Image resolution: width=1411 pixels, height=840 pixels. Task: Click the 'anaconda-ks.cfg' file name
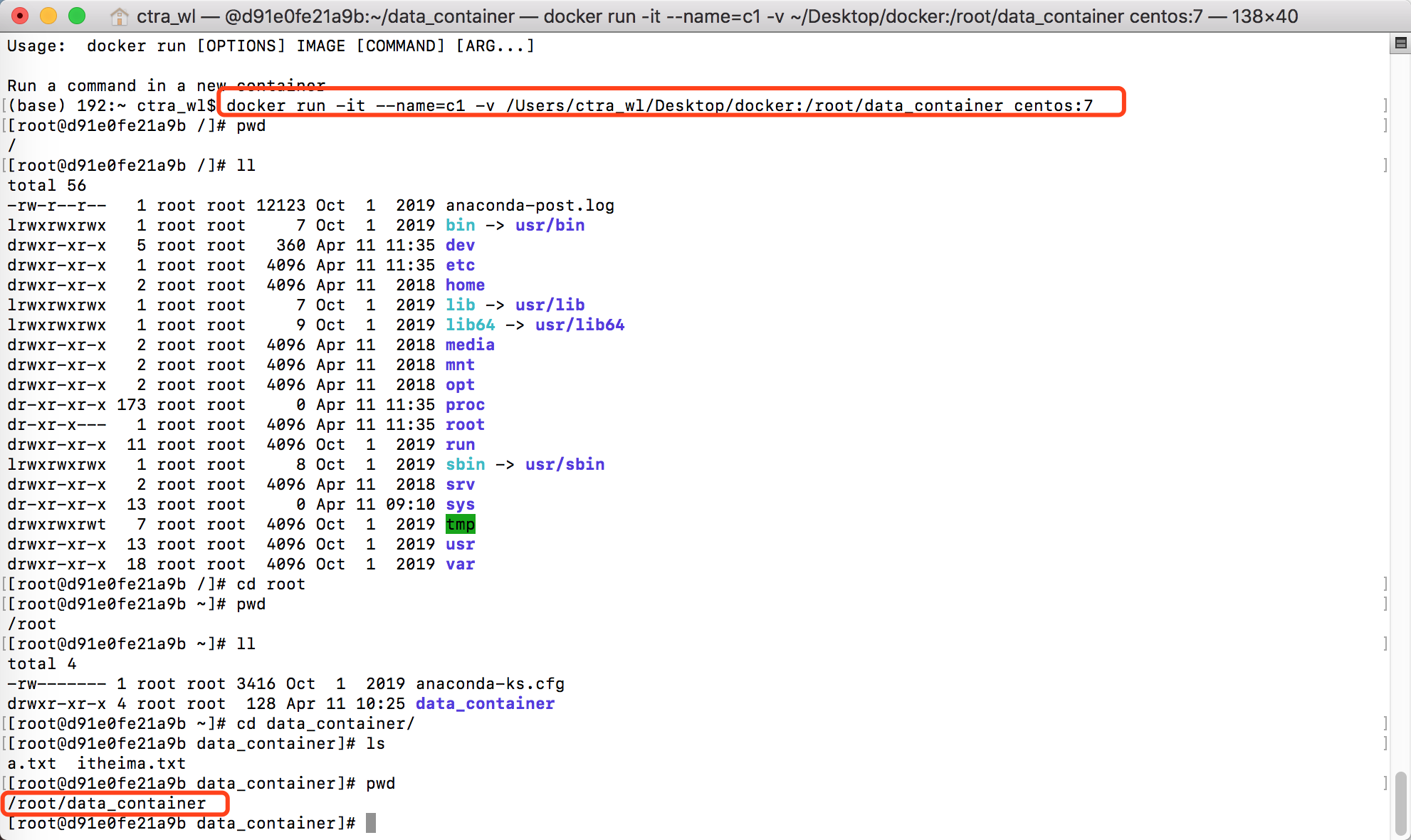(491, 684)
